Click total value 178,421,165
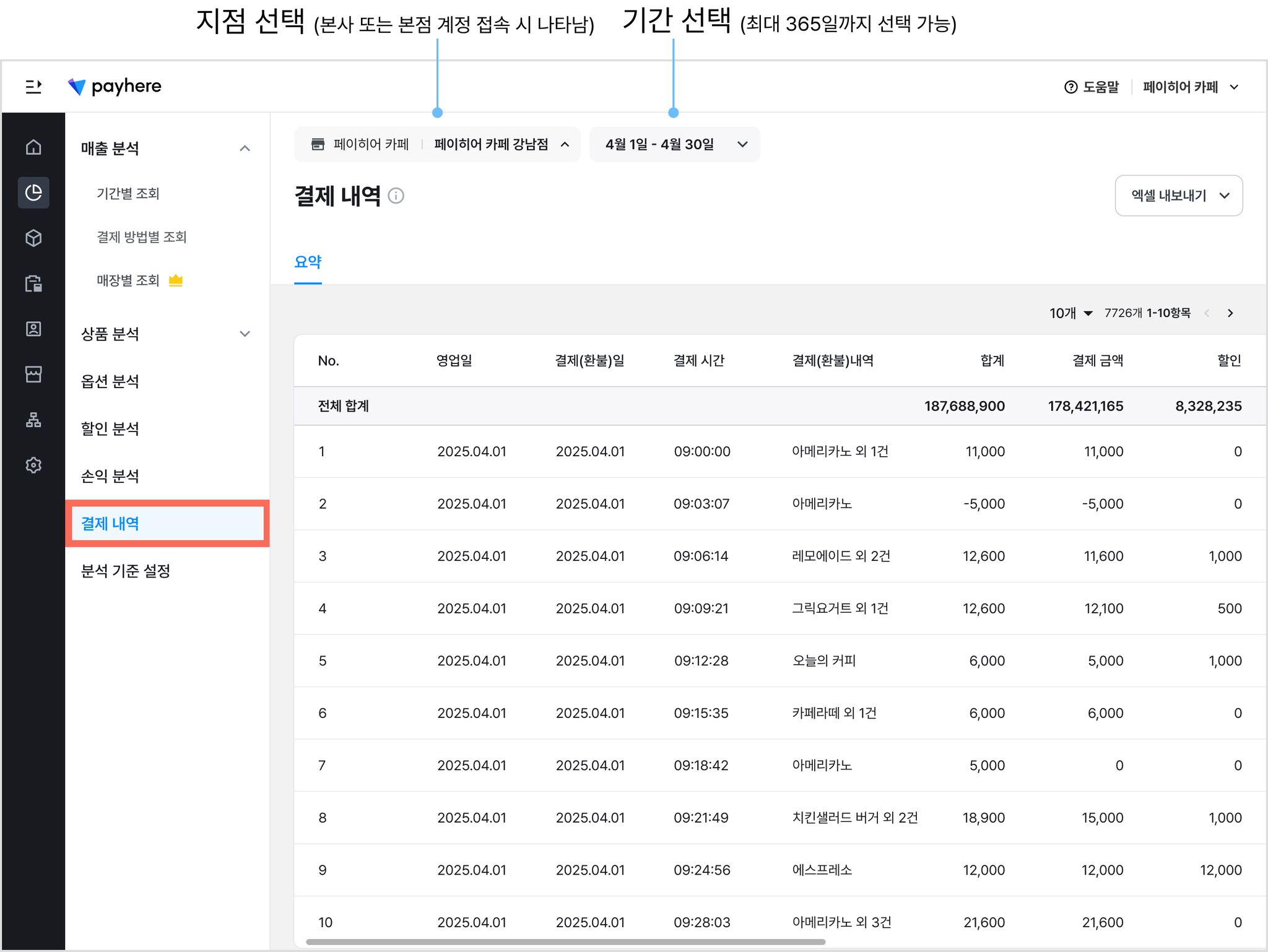 pyautogui.click(x=1085, y=406)
